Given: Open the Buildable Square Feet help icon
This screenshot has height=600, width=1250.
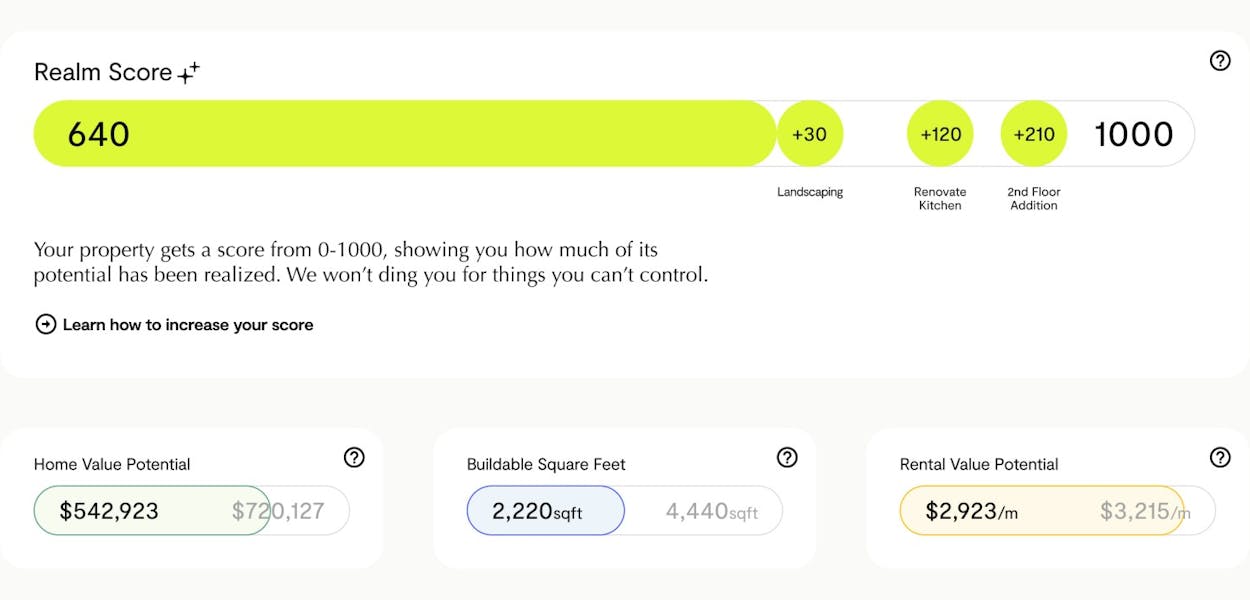Looking at the screenshot, I should pyautogui.click(x=787, y=457).
